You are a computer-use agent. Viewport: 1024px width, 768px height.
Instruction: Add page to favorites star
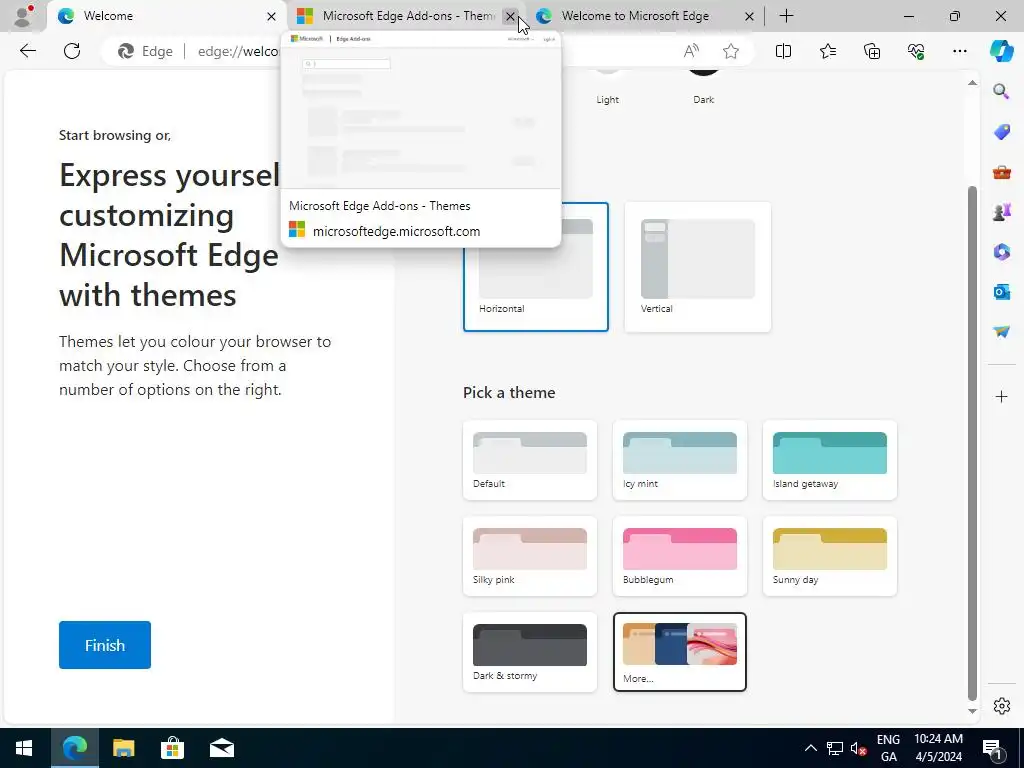pos(731,51)
